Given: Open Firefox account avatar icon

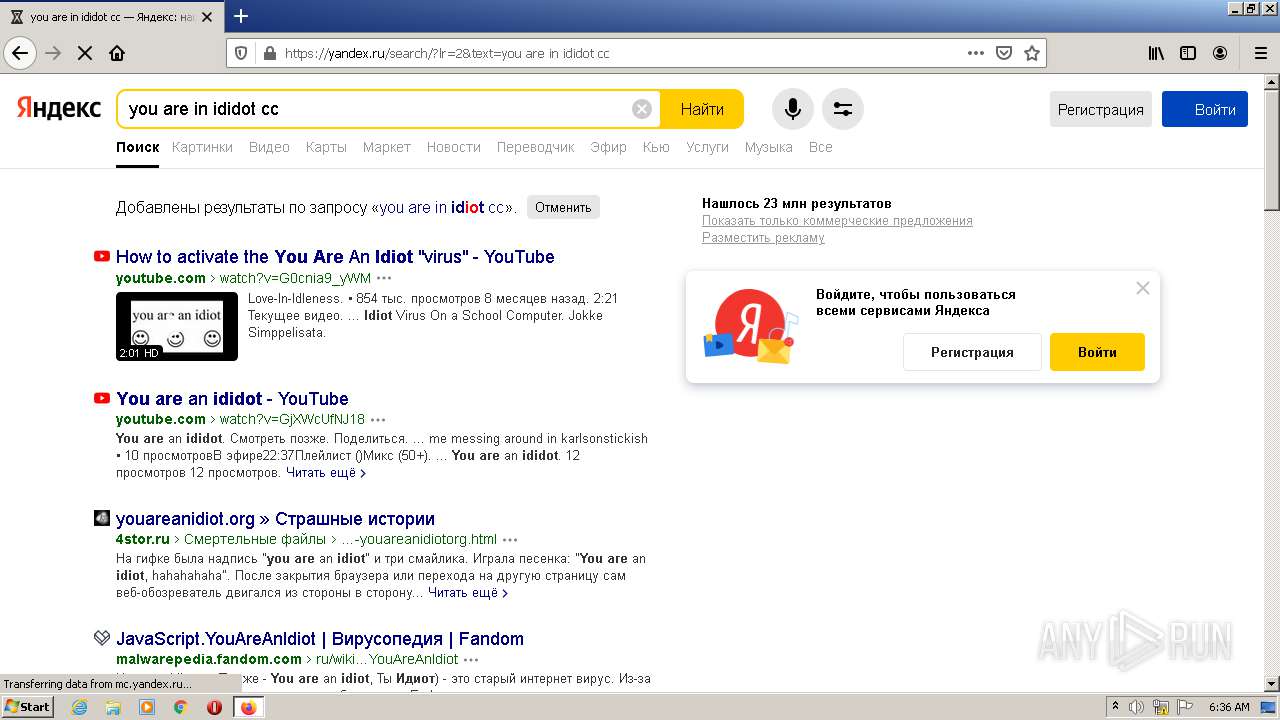Looking at the screenshot, I should point(1220,53).
